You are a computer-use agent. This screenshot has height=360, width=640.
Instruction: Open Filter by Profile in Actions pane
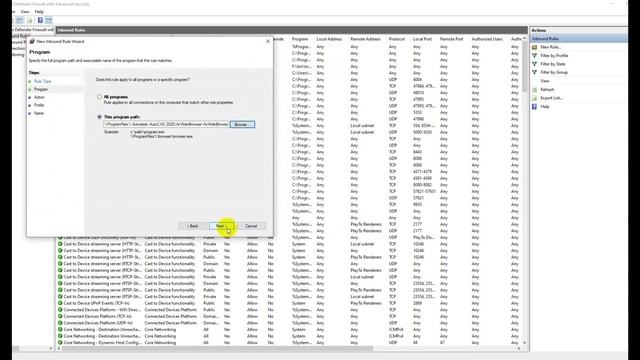tap(554, 56)
